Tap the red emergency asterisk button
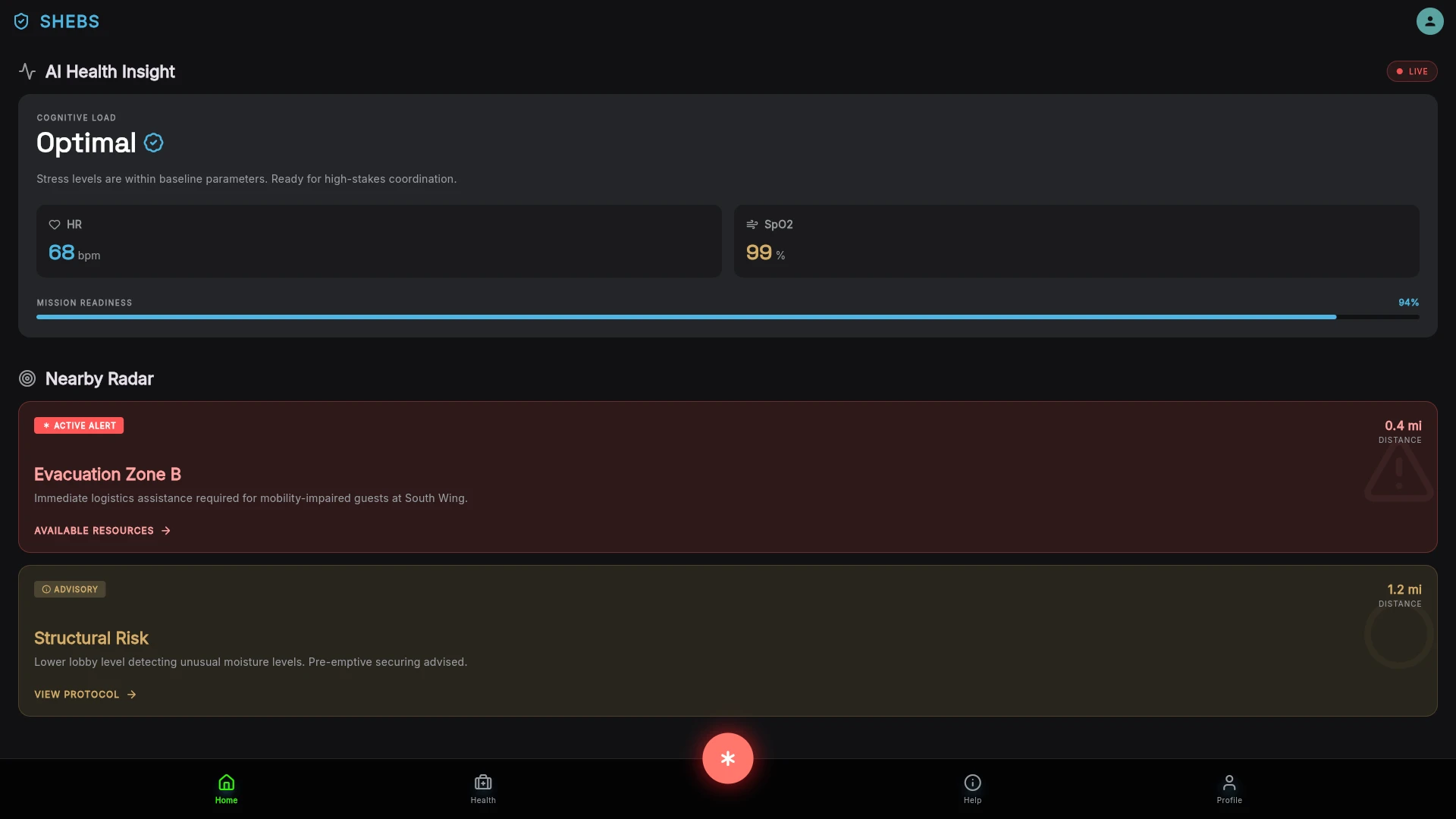The height and width of the screenshot is (819, 1456). 727,758
